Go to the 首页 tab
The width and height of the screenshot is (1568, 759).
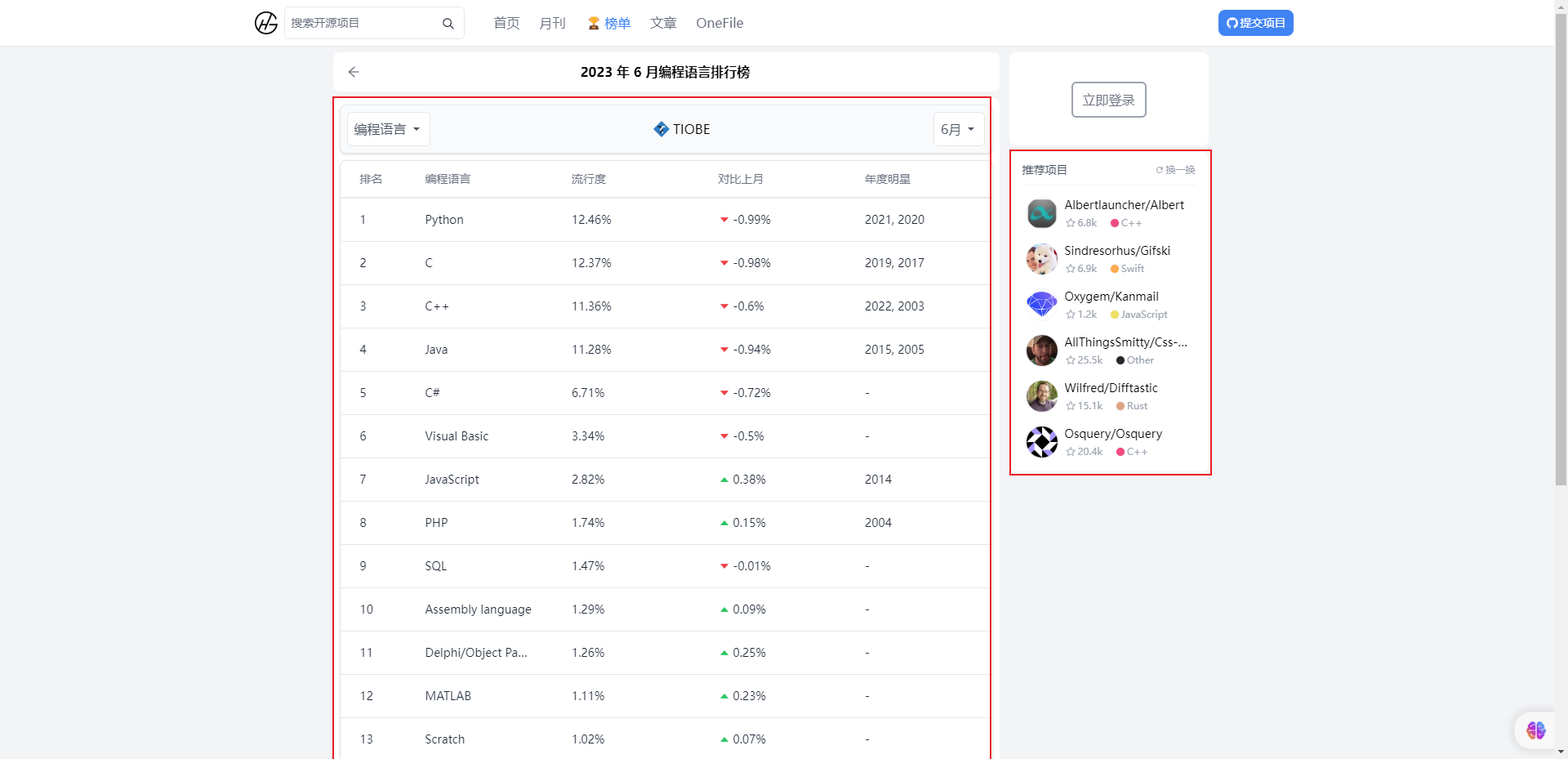coord(506,23)
